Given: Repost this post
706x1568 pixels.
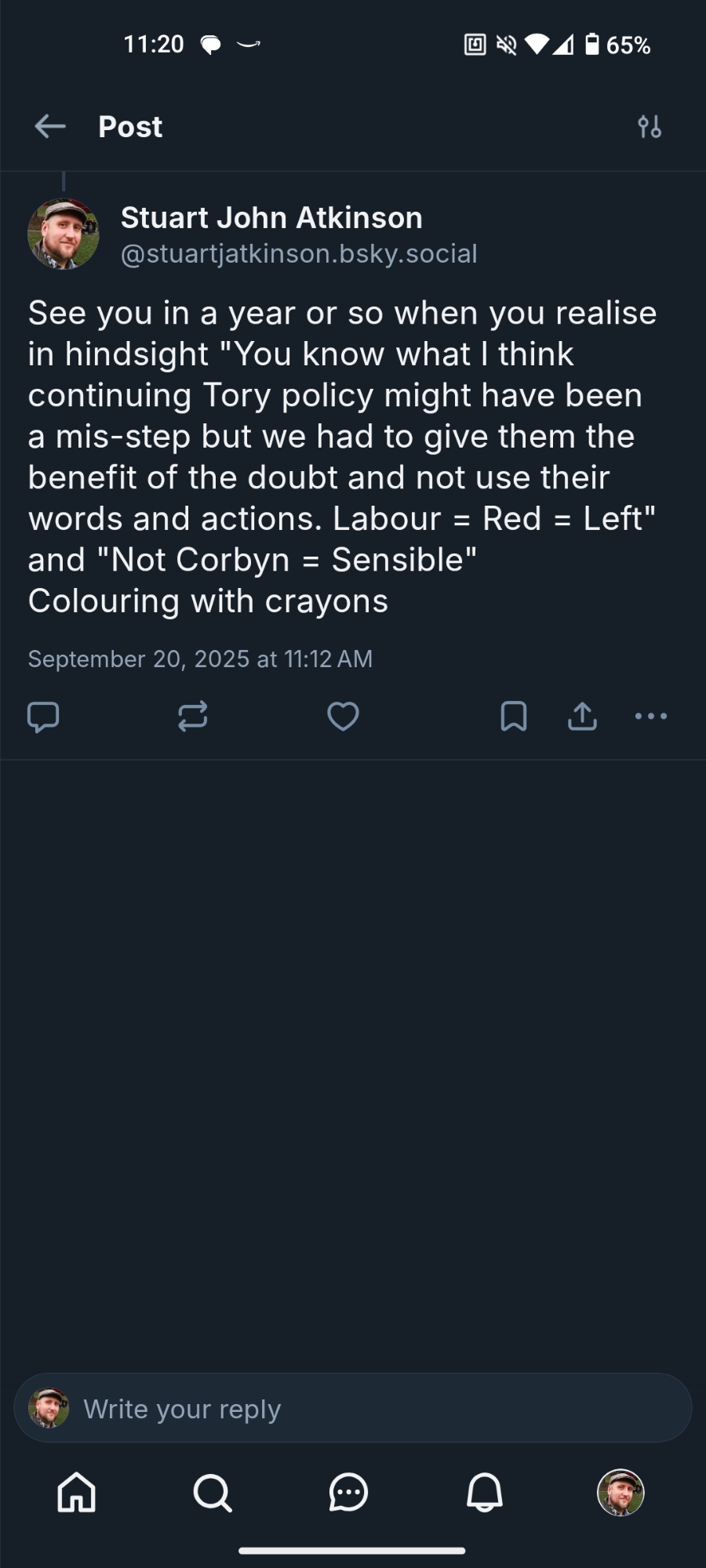Looking at the screenshot, I should coord(192,717).
